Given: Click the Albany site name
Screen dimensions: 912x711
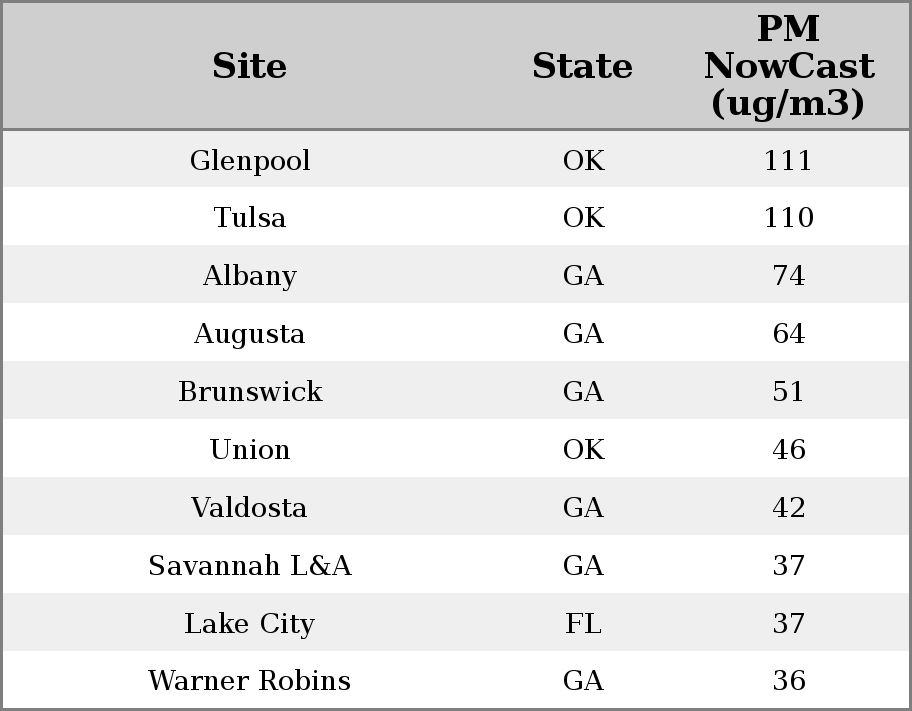Looking at the screenshot, I should [250, 276].
